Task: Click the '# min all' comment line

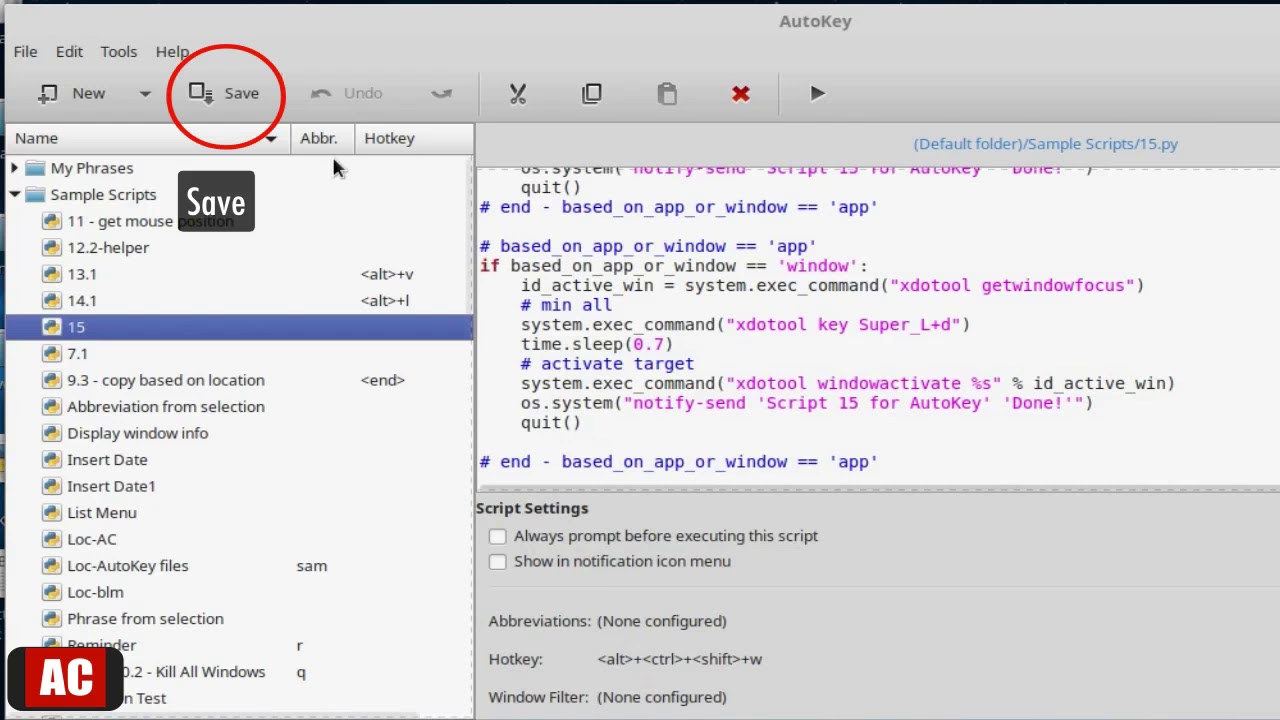Action: click(x=566, y=305)
